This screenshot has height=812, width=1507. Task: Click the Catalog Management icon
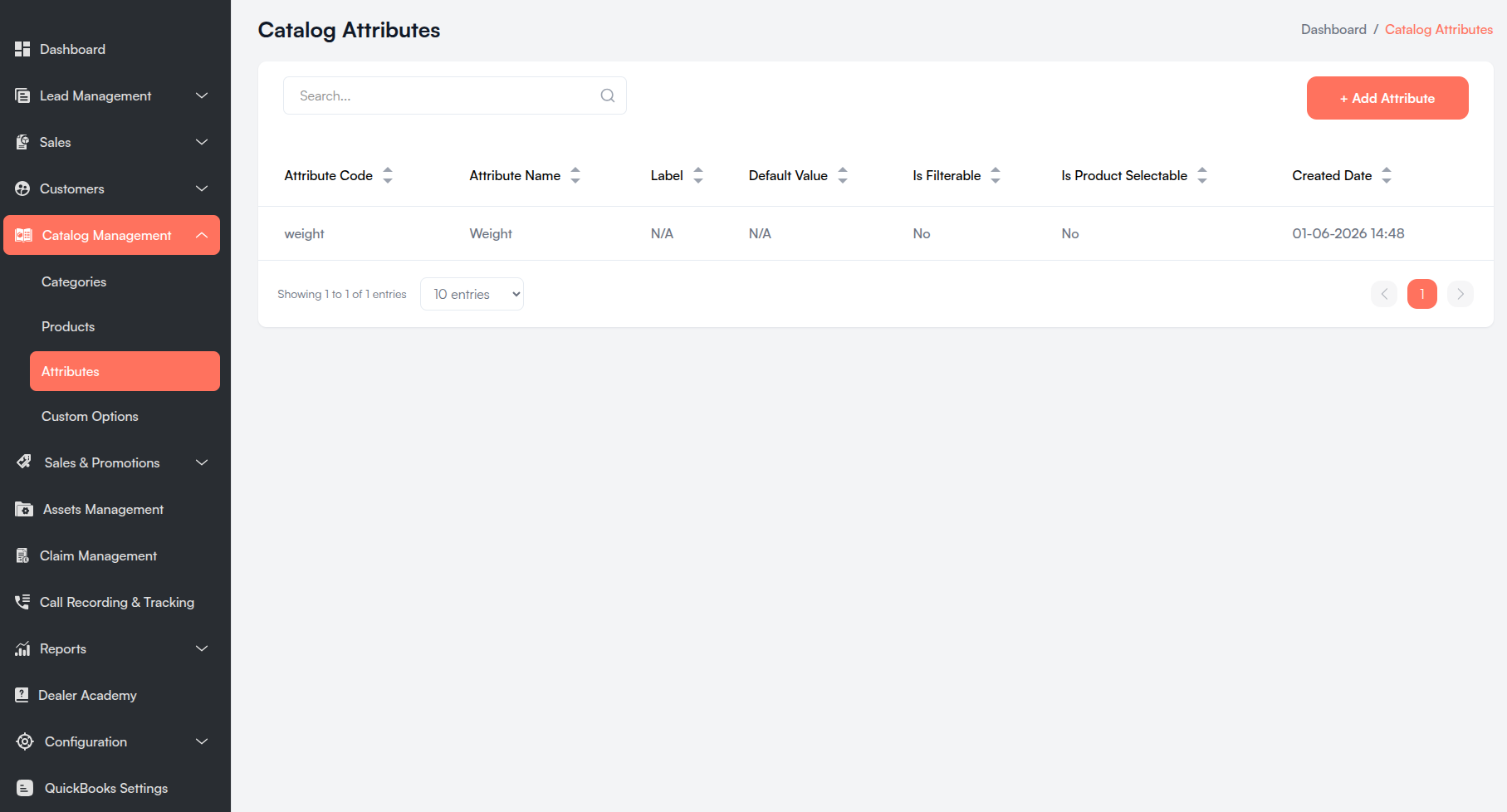click(24, 235)
